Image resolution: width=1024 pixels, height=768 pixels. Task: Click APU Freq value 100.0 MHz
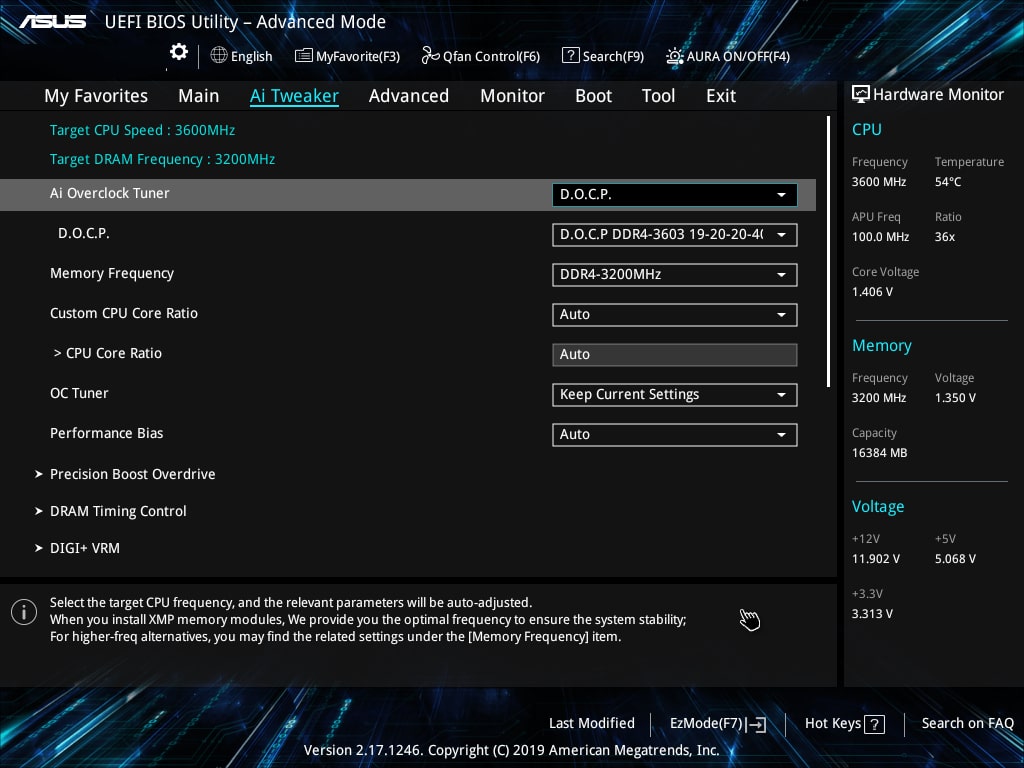pyautogui.click(x=880, y=237)
